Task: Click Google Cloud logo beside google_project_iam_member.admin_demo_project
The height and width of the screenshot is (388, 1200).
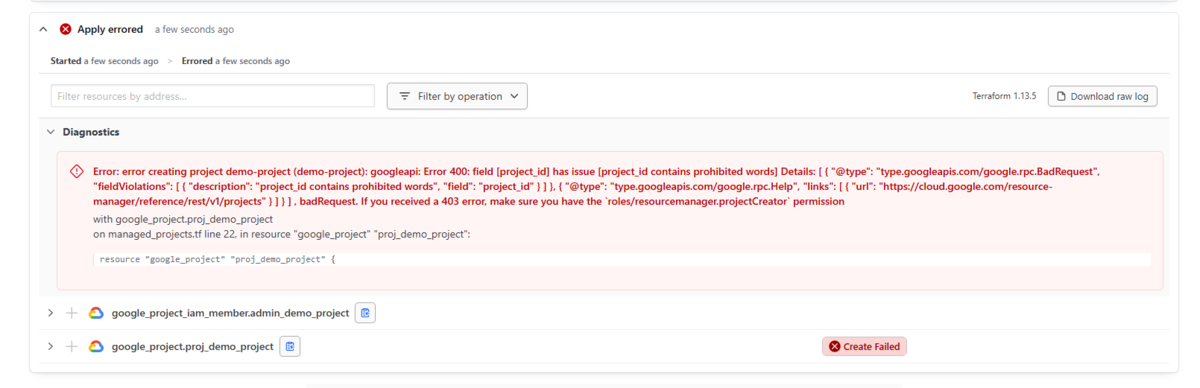Action: coord(96,313)
